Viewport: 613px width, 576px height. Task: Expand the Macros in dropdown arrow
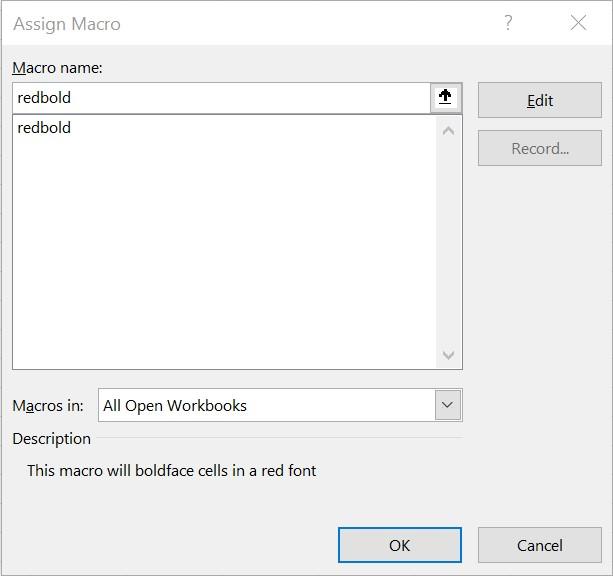[447, 405]
